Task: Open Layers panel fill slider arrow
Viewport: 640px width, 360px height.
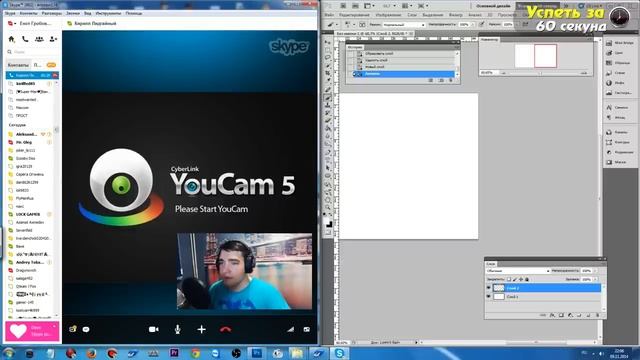Action: [x=595, y=279]
